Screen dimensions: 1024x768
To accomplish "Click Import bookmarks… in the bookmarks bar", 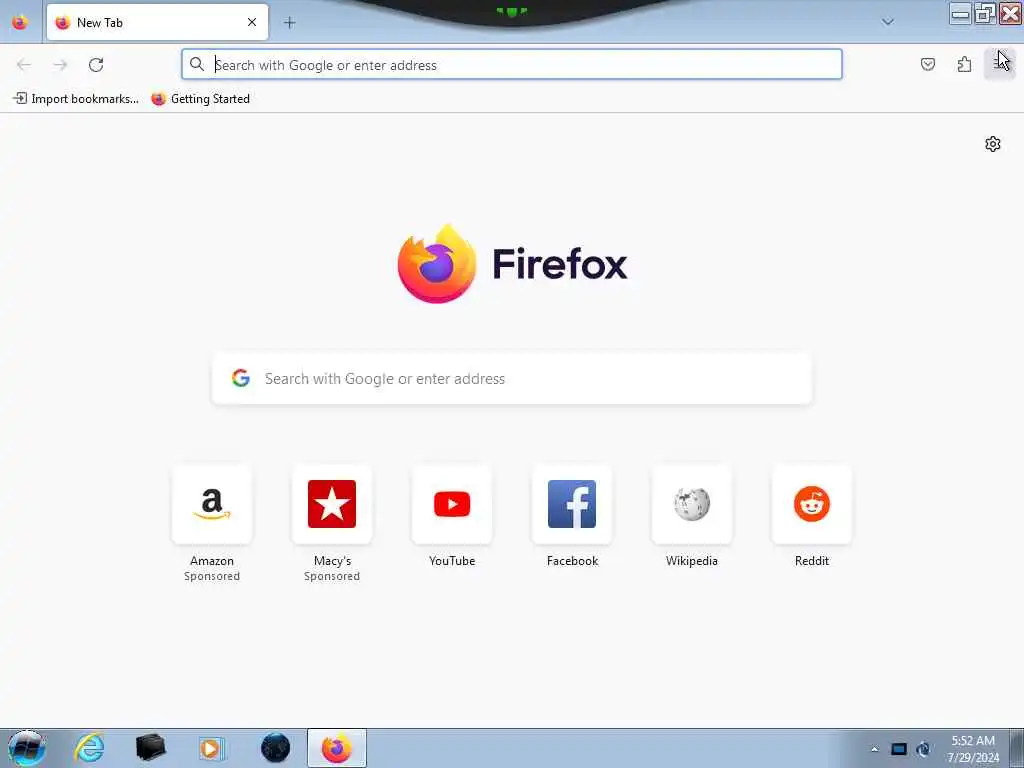I will pos(76,99).
